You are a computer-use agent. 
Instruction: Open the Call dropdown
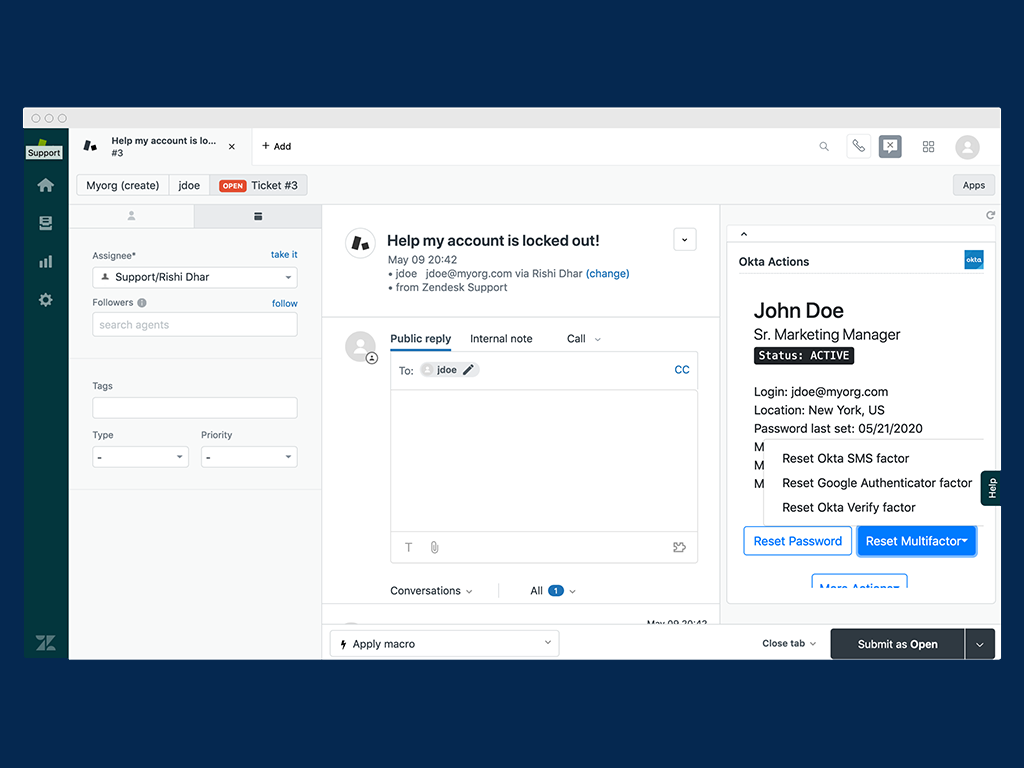point(584,339)
